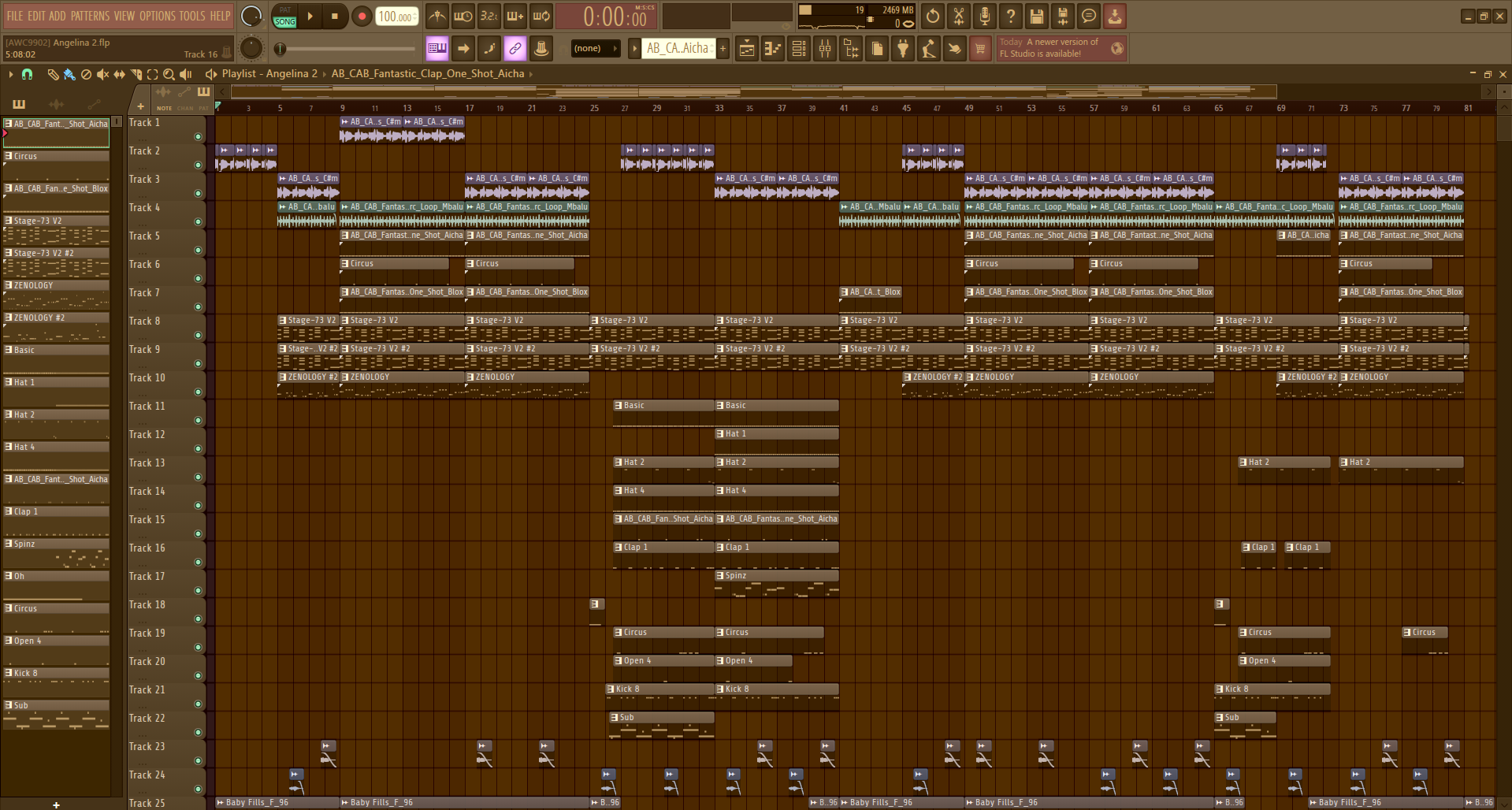Image resolution: width=1512 pixels, height=810 pixels.
Task: Open the FILE menu
Action: 15,16
